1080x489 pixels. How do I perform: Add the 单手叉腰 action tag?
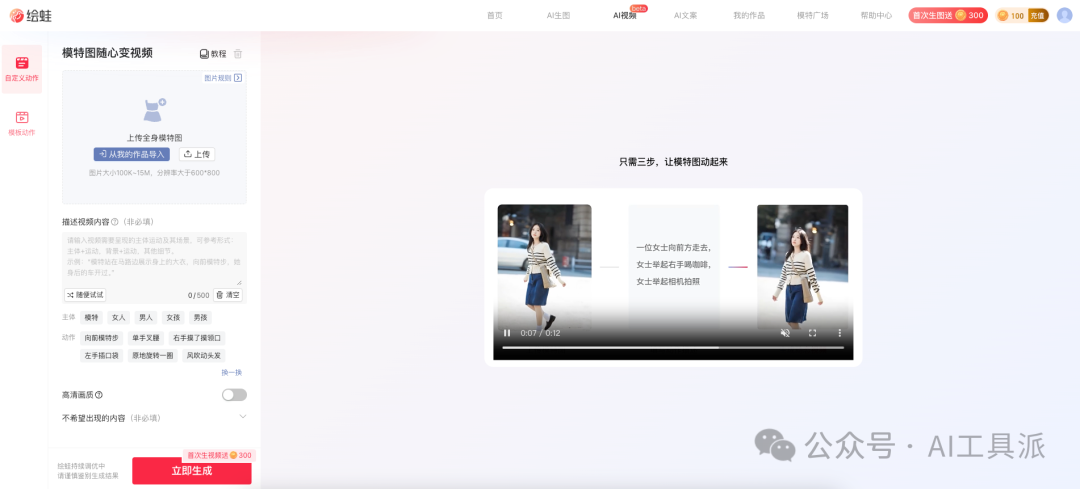[146, 338]
